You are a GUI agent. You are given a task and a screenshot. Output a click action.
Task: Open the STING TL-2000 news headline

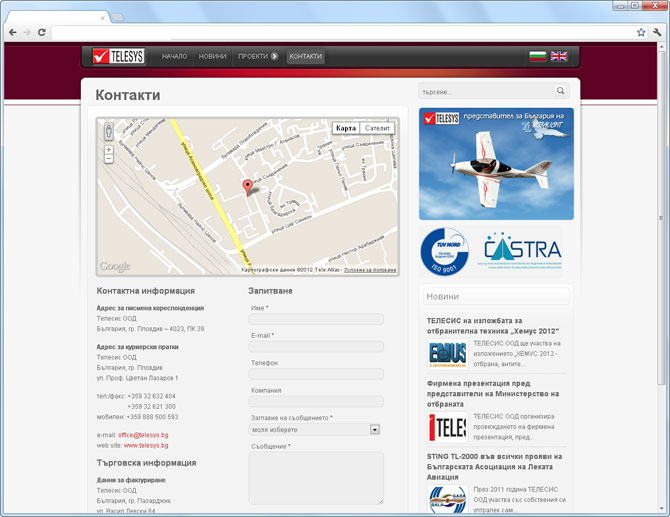point(494,467)
